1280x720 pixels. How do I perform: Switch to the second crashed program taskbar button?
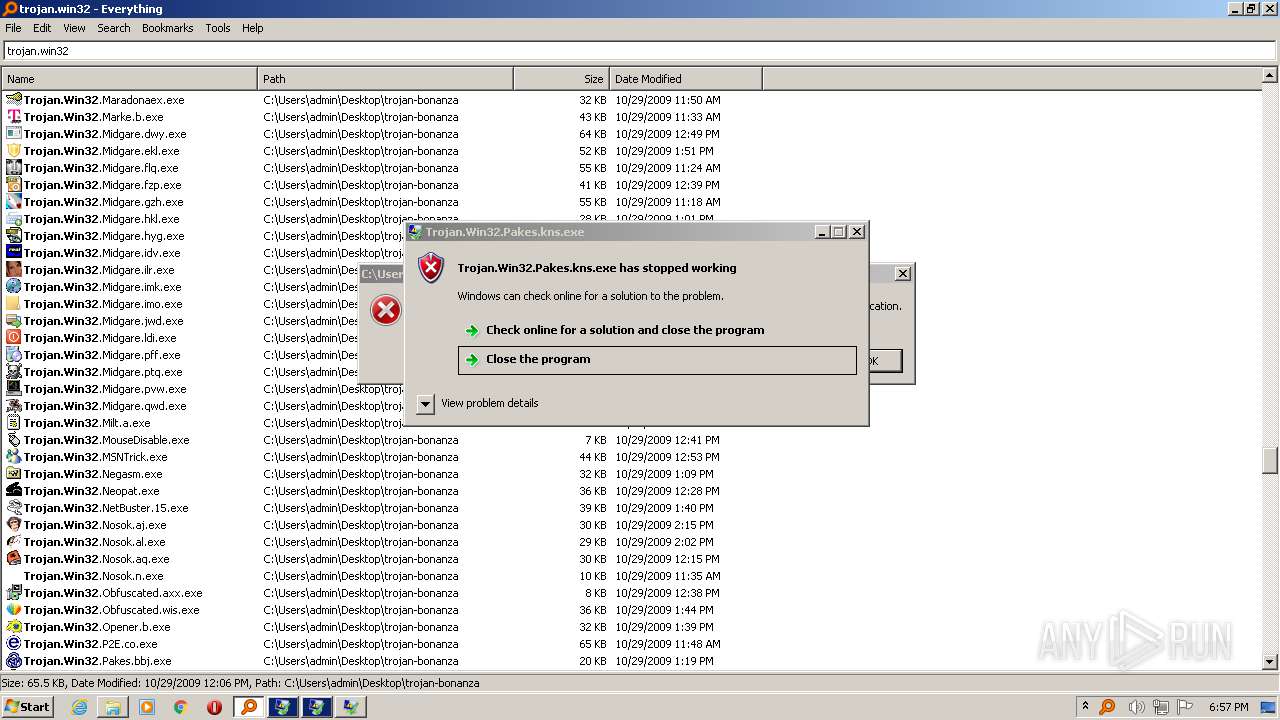[317, 707]
